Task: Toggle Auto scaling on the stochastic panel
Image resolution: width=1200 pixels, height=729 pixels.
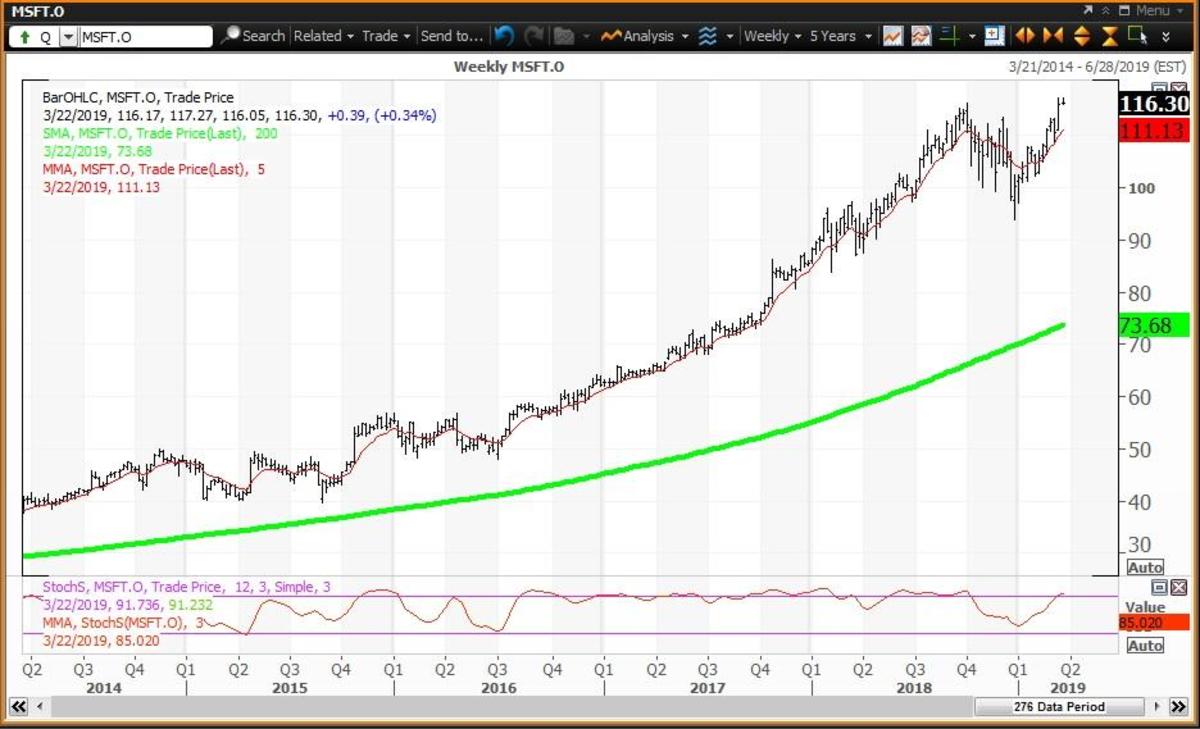Action: pos(1145,646)
